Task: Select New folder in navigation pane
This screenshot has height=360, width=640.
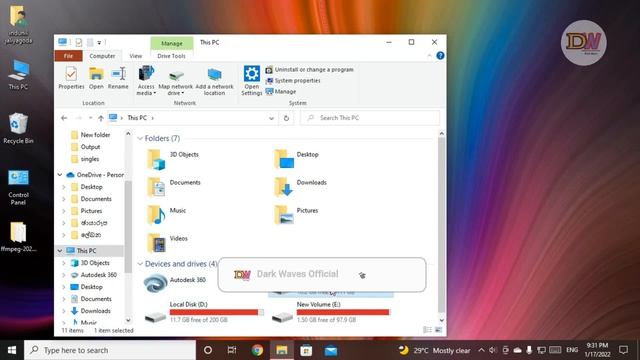Action: point(91,135)
